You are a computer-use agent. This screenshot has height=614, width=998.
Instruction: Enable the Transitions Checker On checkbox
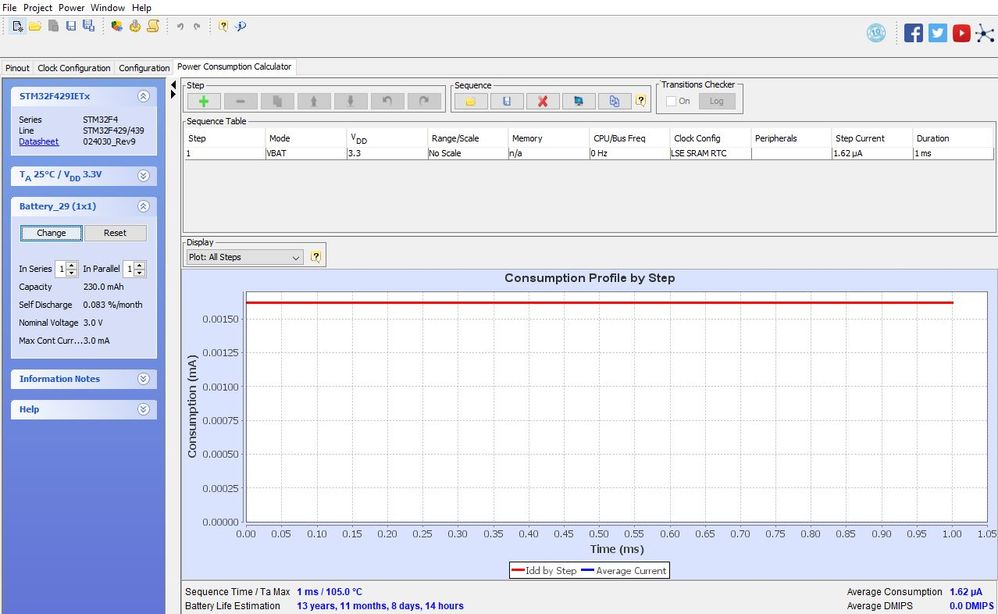pos(670,101)
